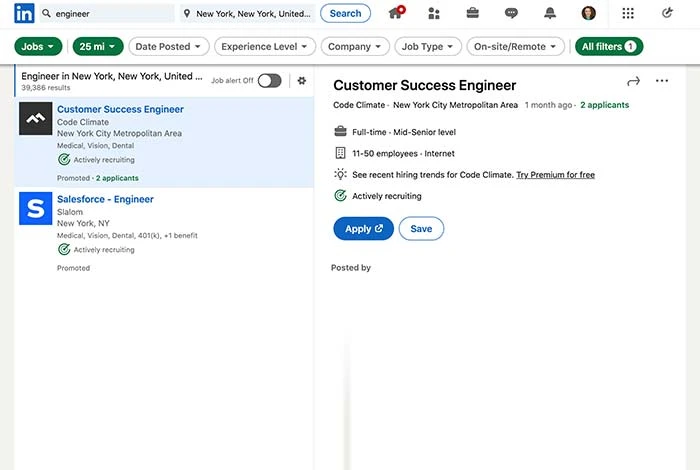The height and width of the screenshot is (470, 700).
Task: Click Slalom company logo
Action: (x=36, y=208)
